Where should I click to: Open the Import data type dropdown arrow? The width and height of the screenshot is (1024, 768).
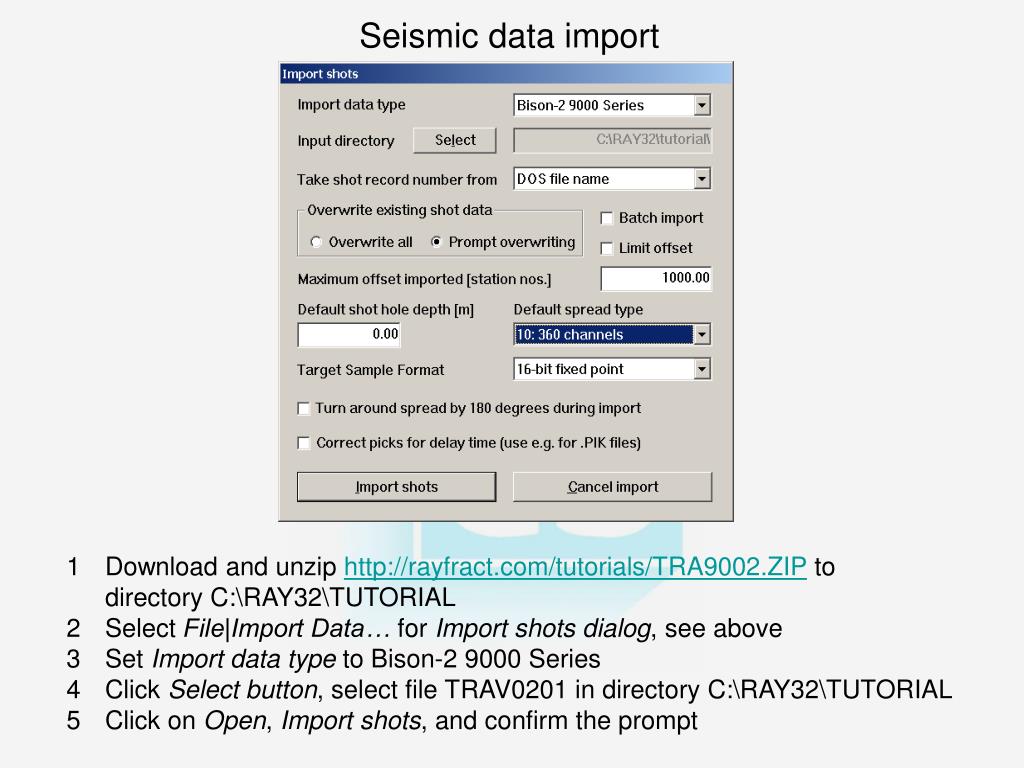click(x=702, y=105)
